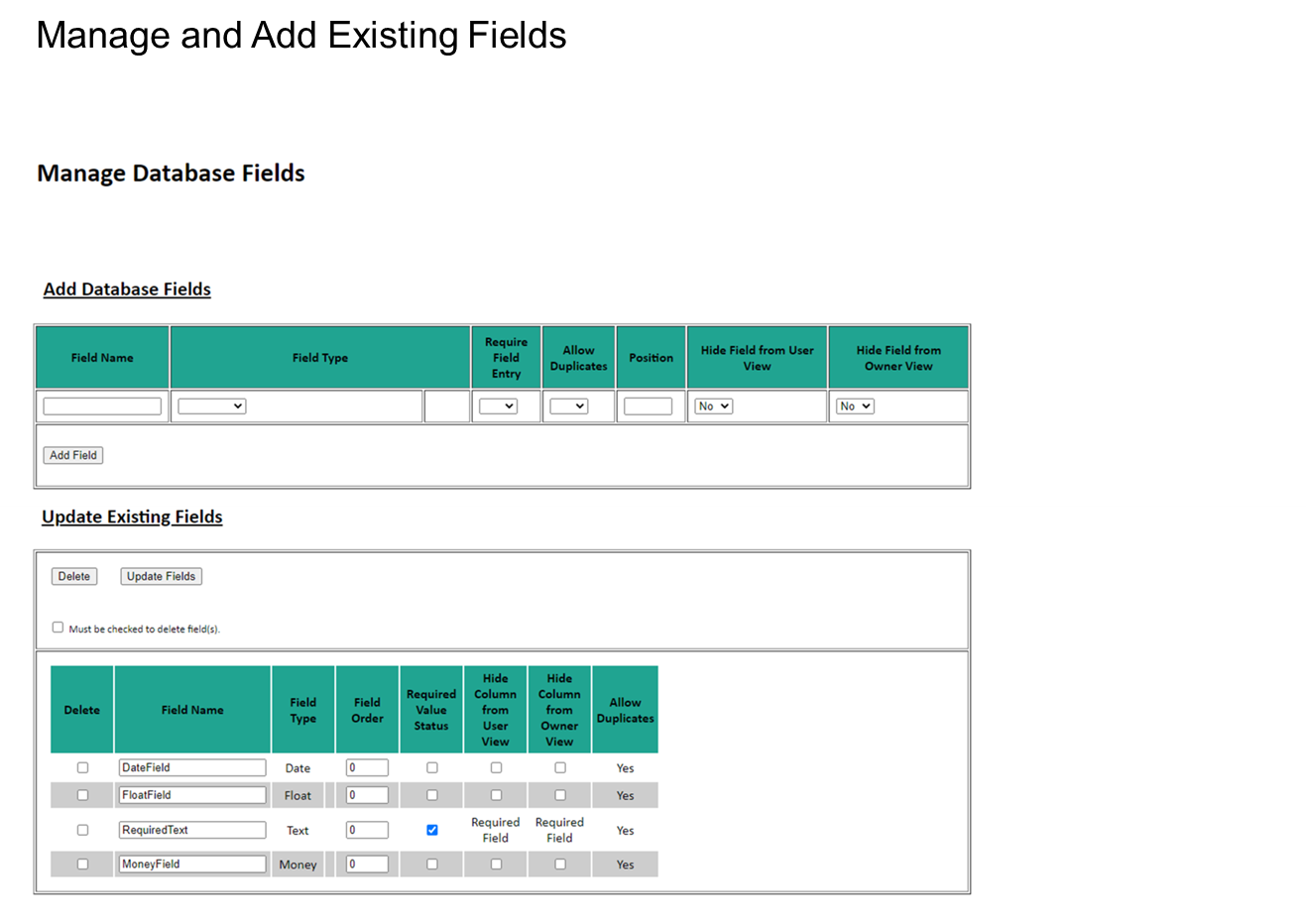Click the FloatField name text box
Screen dimensions: 1306x924
(x=192, y=795)
